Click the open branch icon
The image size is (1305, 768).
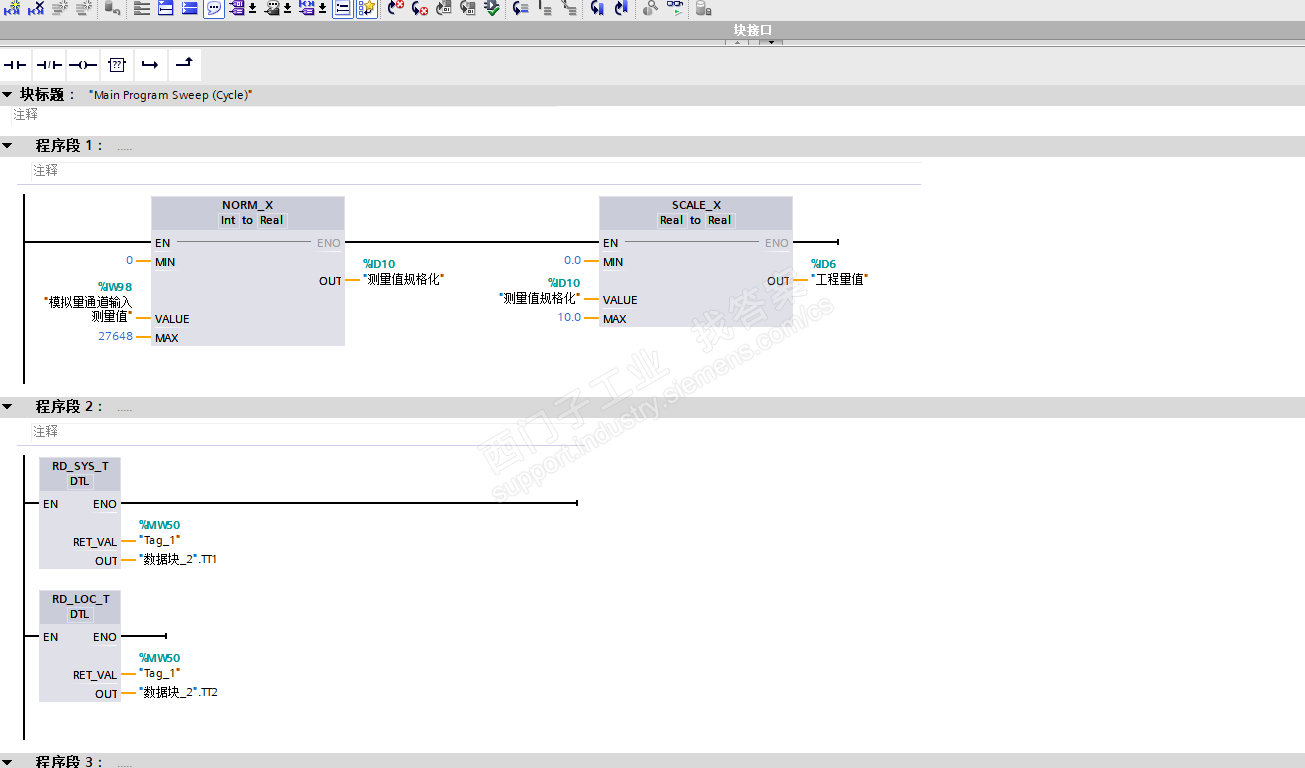pos(150,65)
